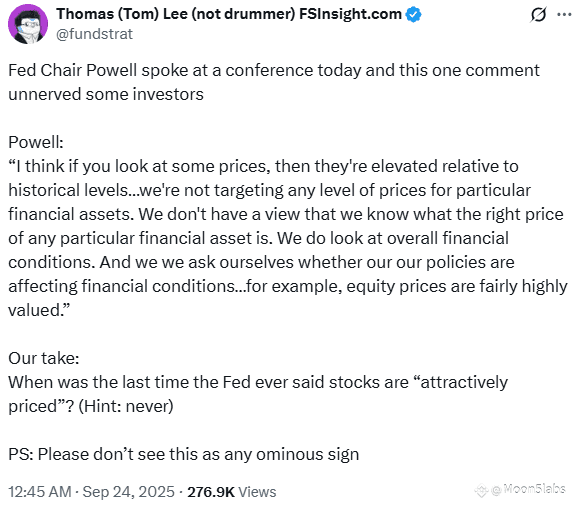The width and height of the screenshot is (573, 507).
Task: View the 276.9K Views count
Action: [232, 492]
